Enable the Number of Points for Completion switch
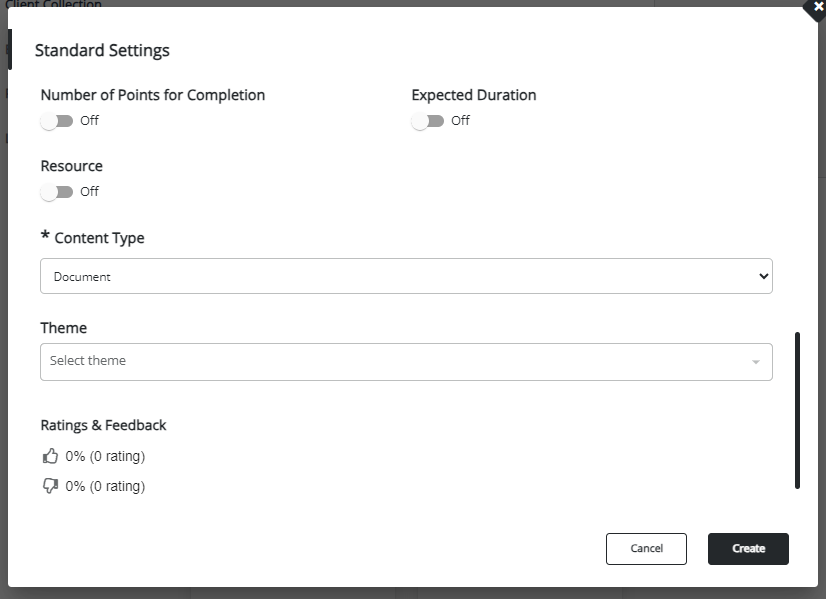 [57, 121]
